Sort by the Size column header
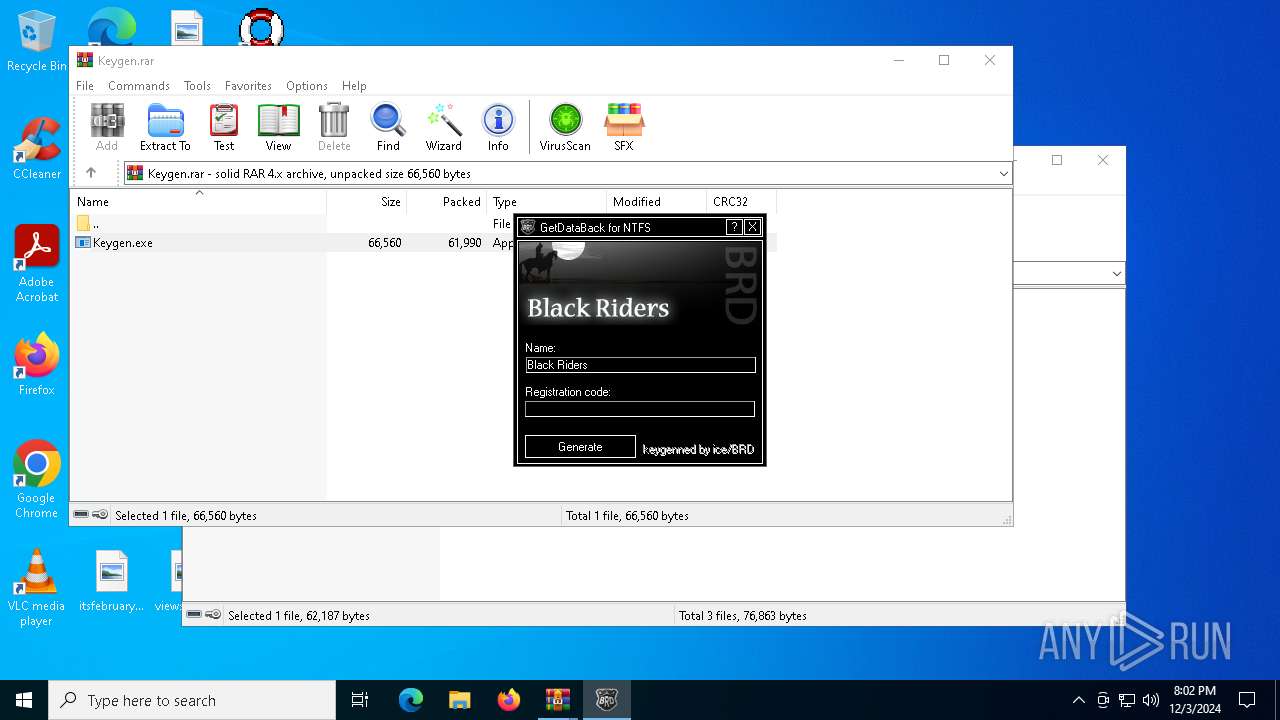The image size is (1280, 720). pos(367,201)
